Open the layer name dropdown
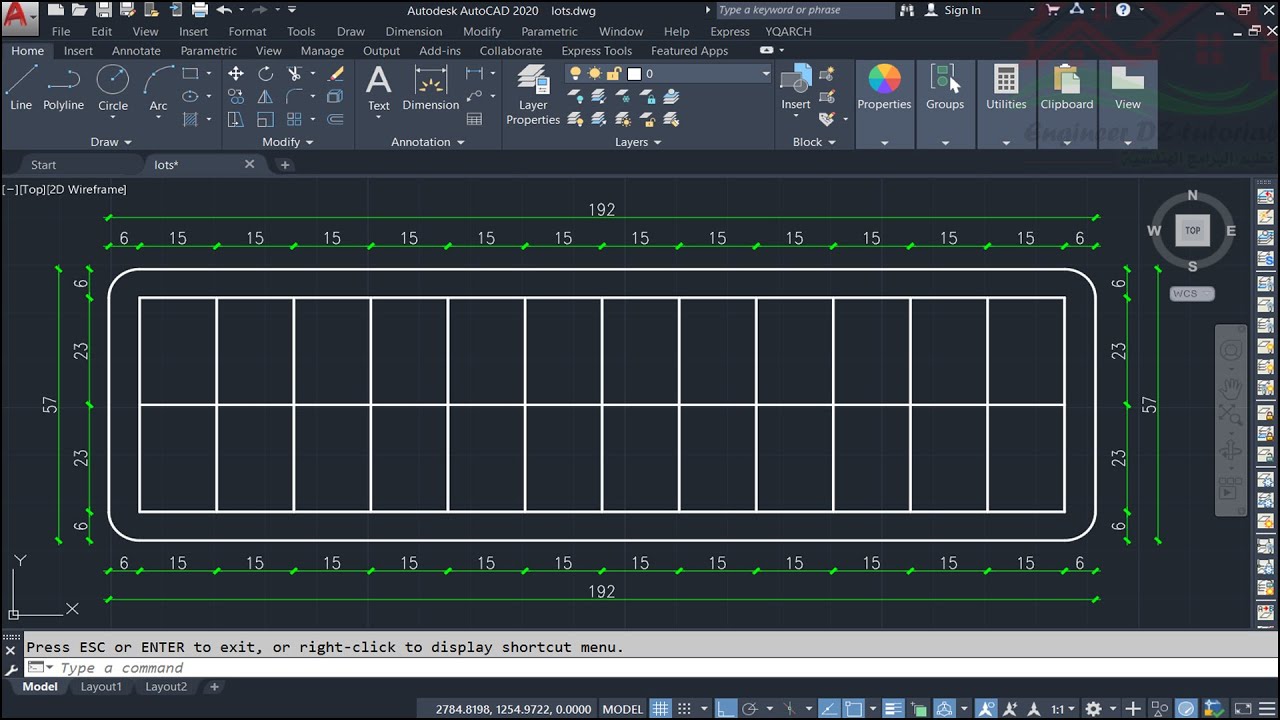1280x720 pixels. click(766, 74)
